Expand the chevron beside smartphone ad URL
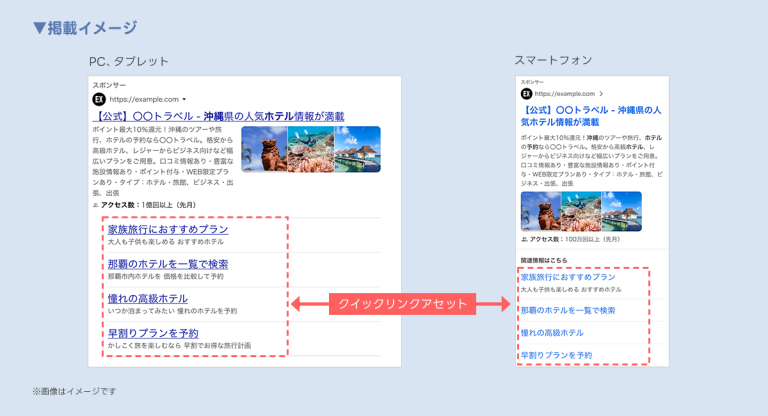 600,94
